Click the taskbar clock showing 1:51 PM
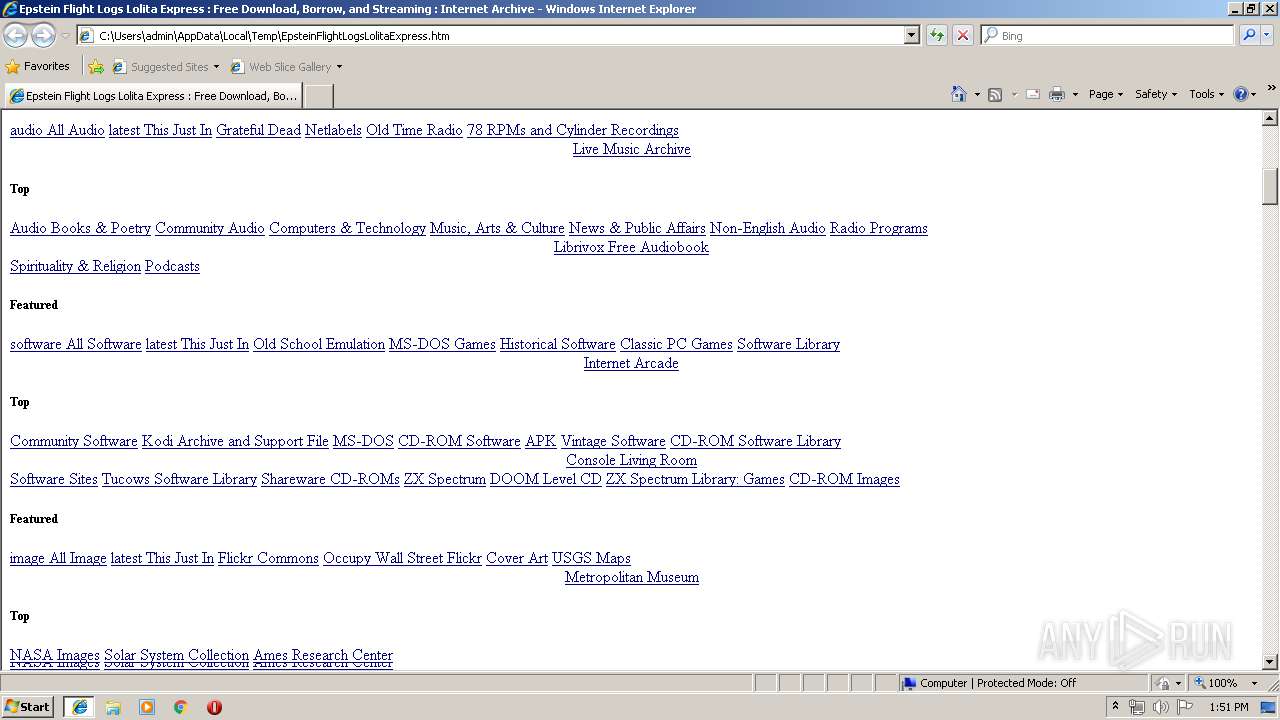The width and height of the screenshot is (1280, 720). coord(1229,707)
